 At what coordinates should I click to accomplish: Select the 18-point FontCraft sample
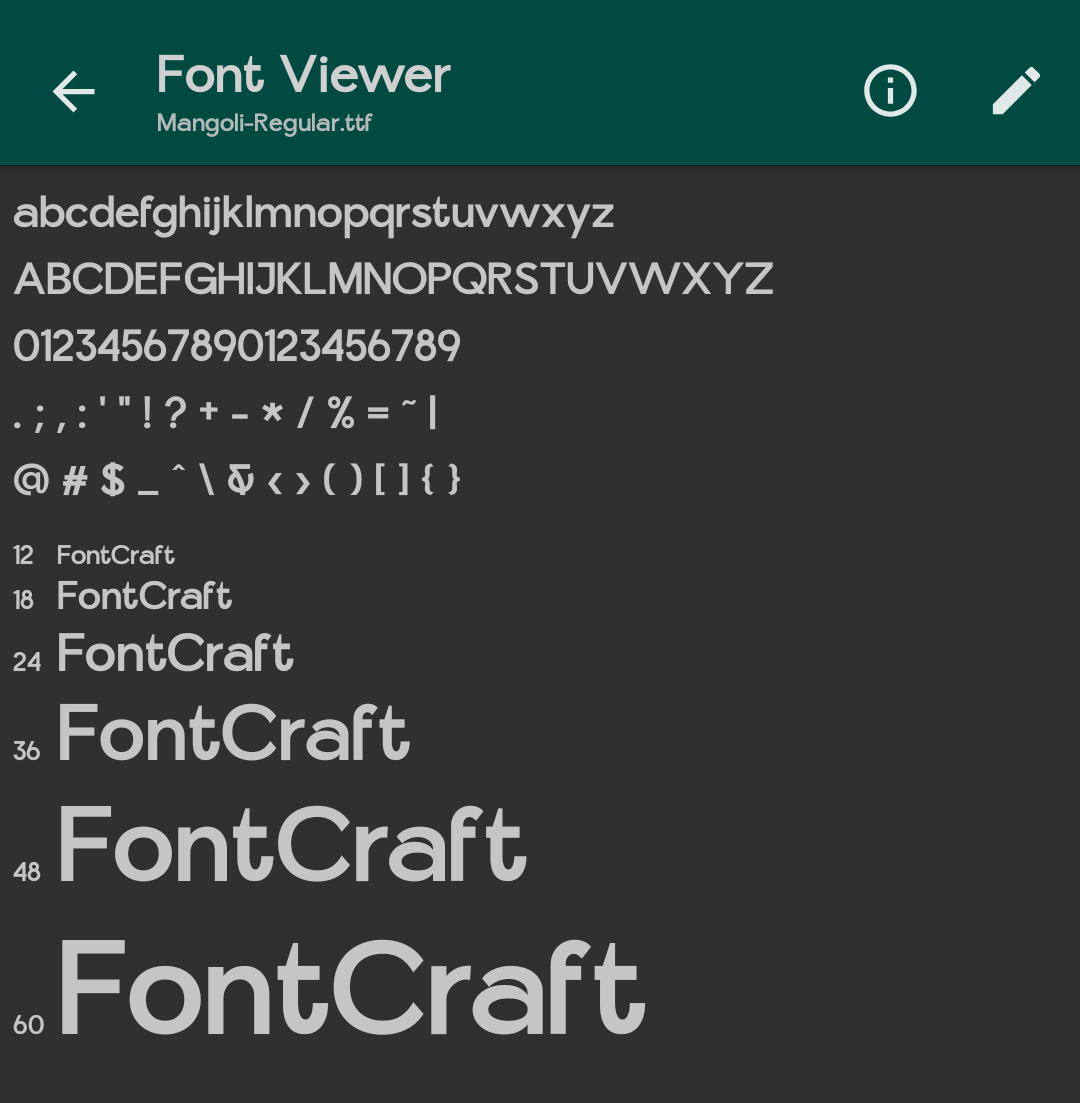click(144, 596)
